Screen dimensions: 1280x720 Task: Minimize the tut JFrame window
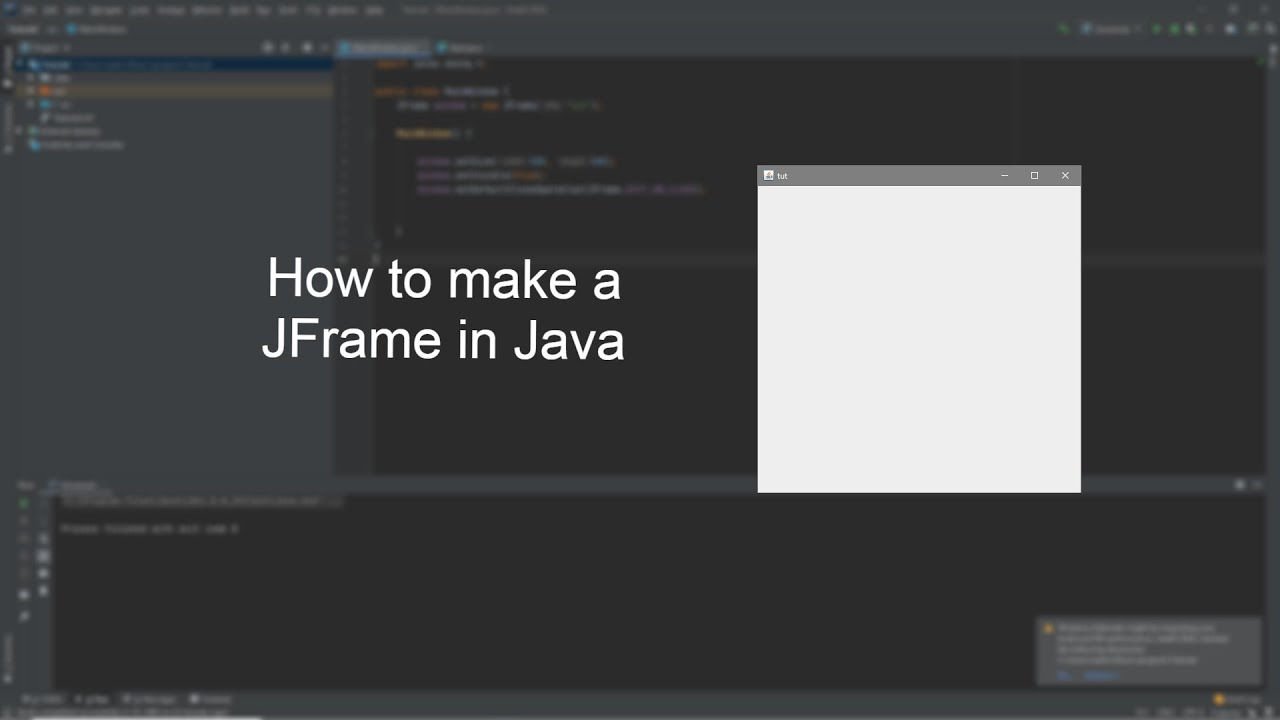point(1005,176)
